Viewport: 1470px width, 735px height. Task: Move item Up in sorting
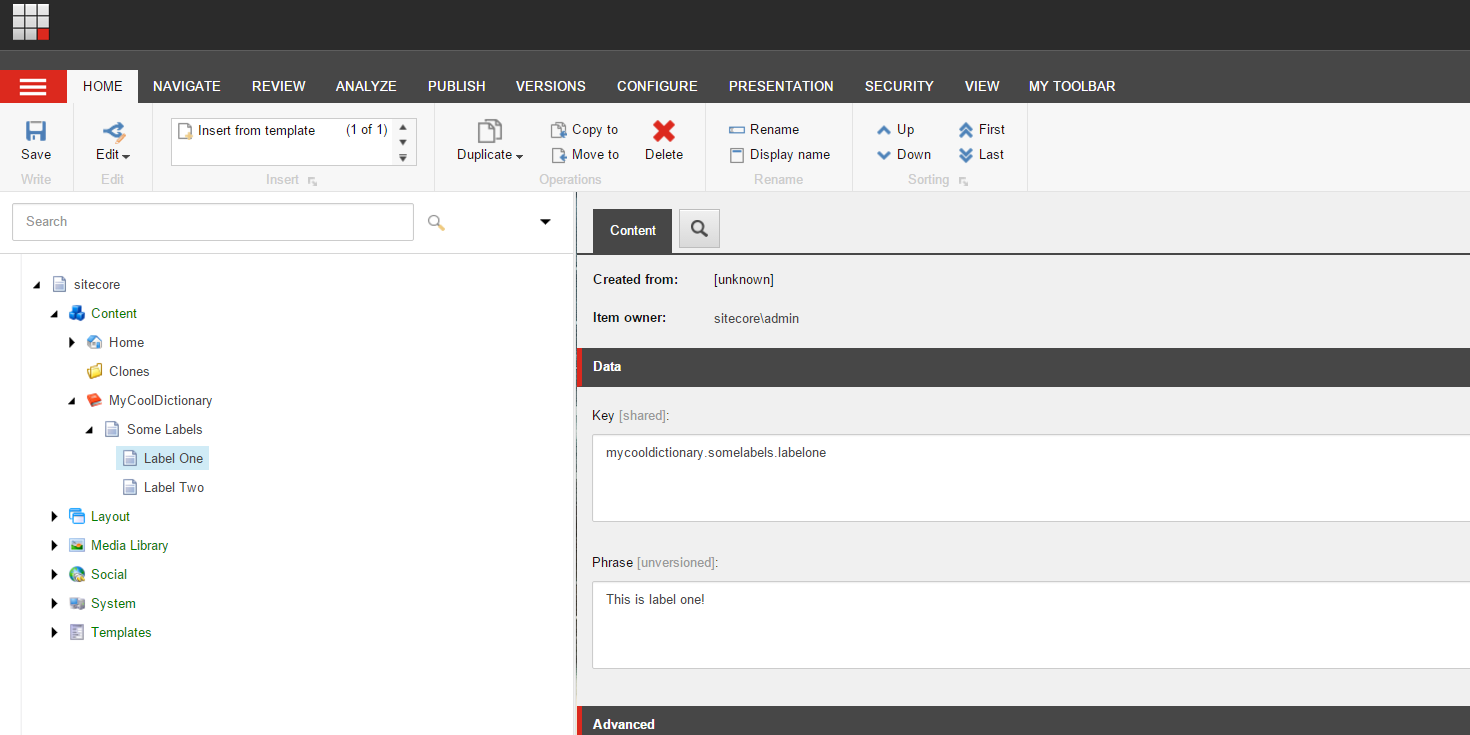884,130
